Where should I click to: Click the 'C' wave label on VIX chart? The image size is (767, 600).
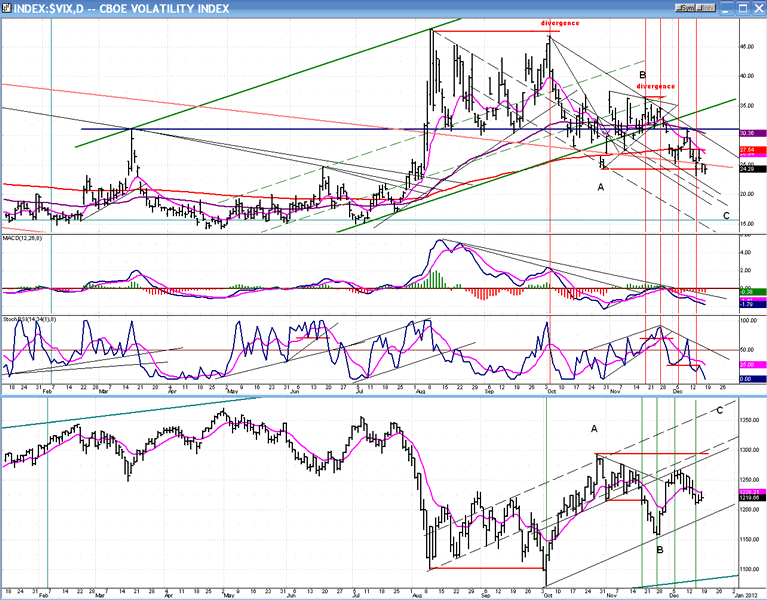pos(726,216)
